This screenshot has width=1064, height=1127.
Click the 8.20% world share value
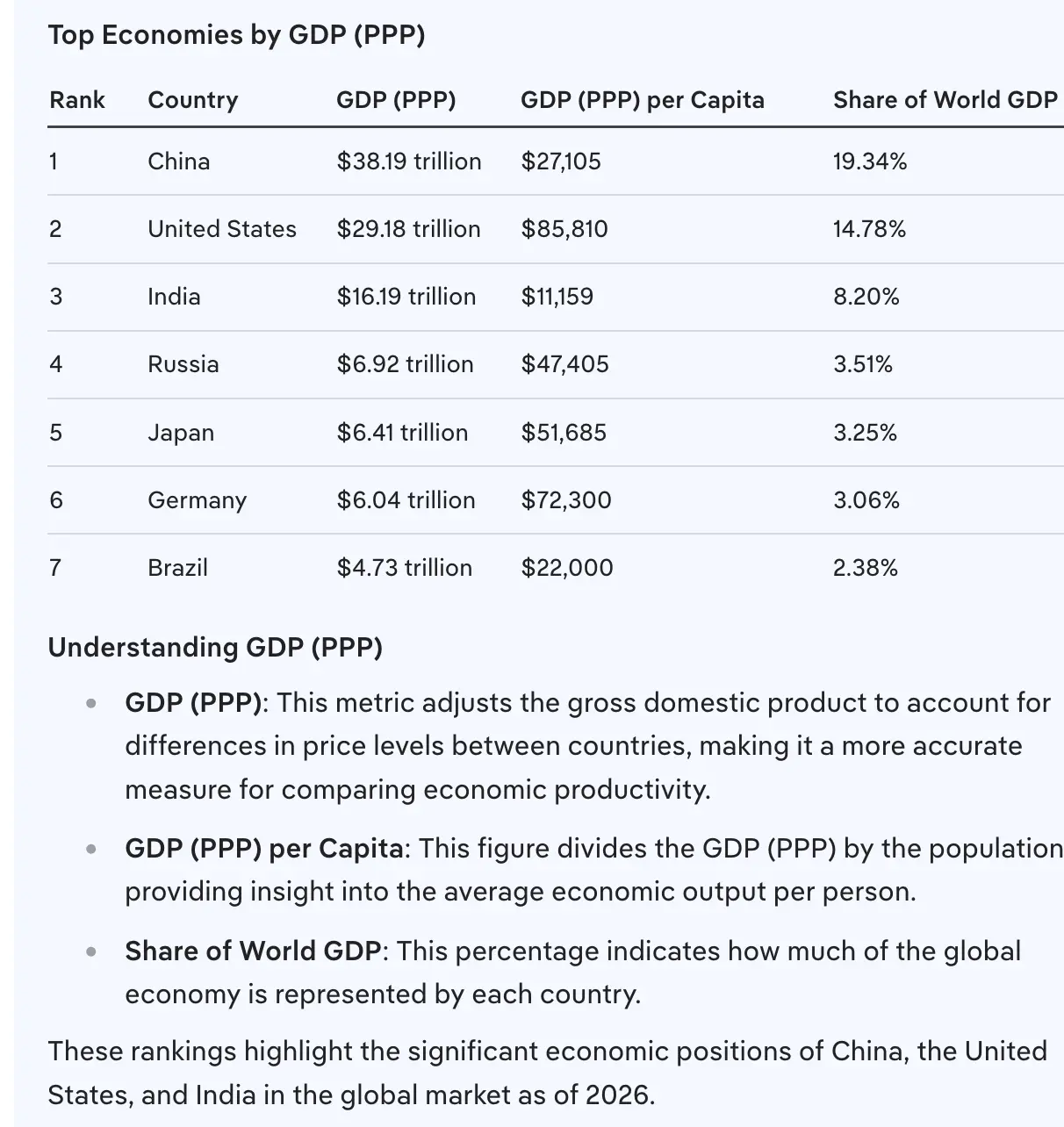coord(866,297)
